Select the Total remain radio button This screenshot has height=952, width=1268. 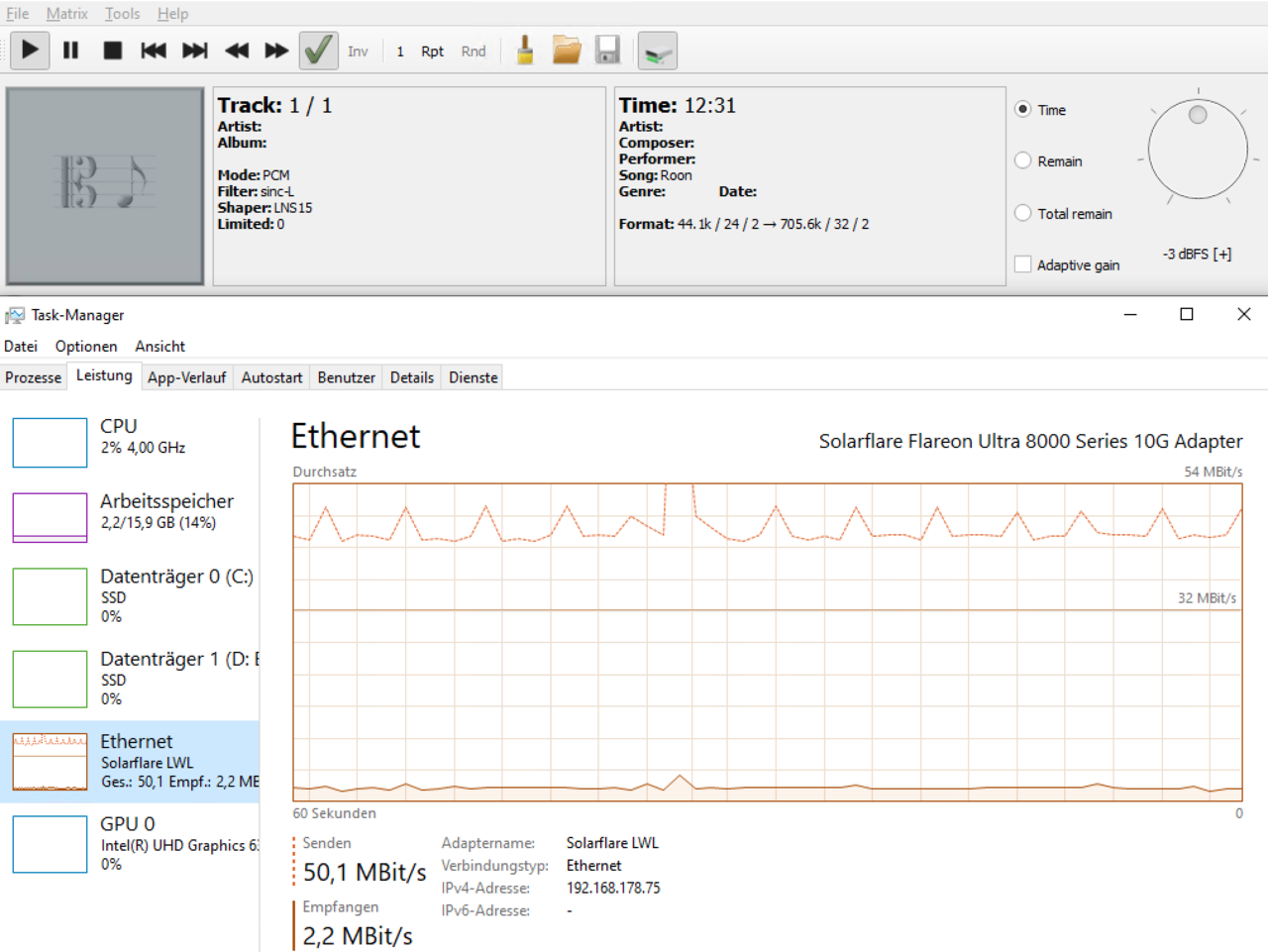click(x=1023, y=213)
